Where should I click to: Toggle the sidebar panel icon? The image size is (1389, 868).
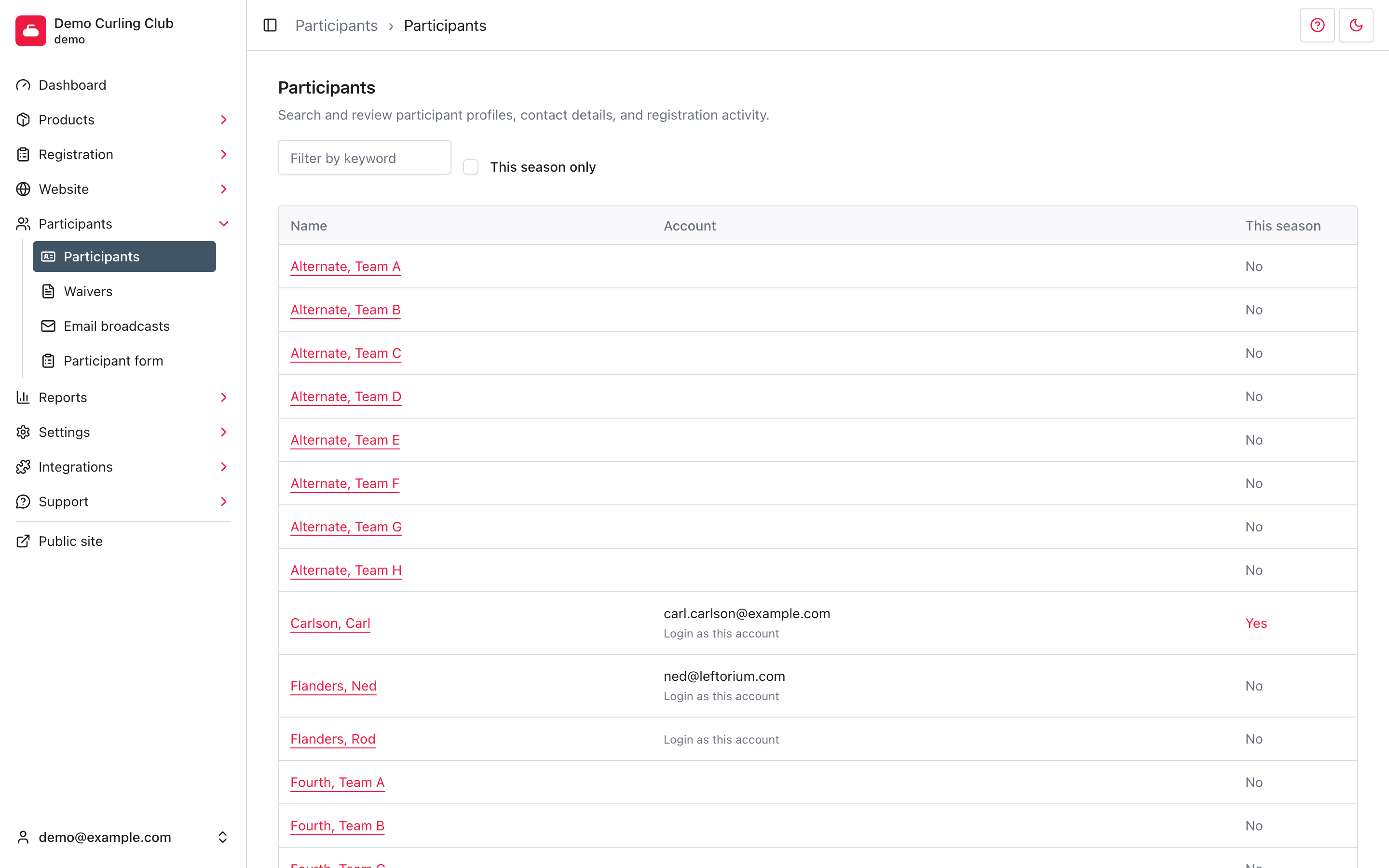click(270, 25)
